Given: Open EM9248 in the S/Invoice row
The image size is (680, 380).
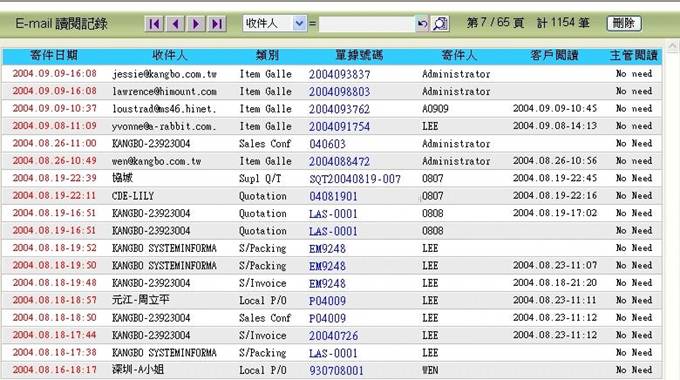Looking at the screenshot, I should pyautogui.click(x=327, y=284).
